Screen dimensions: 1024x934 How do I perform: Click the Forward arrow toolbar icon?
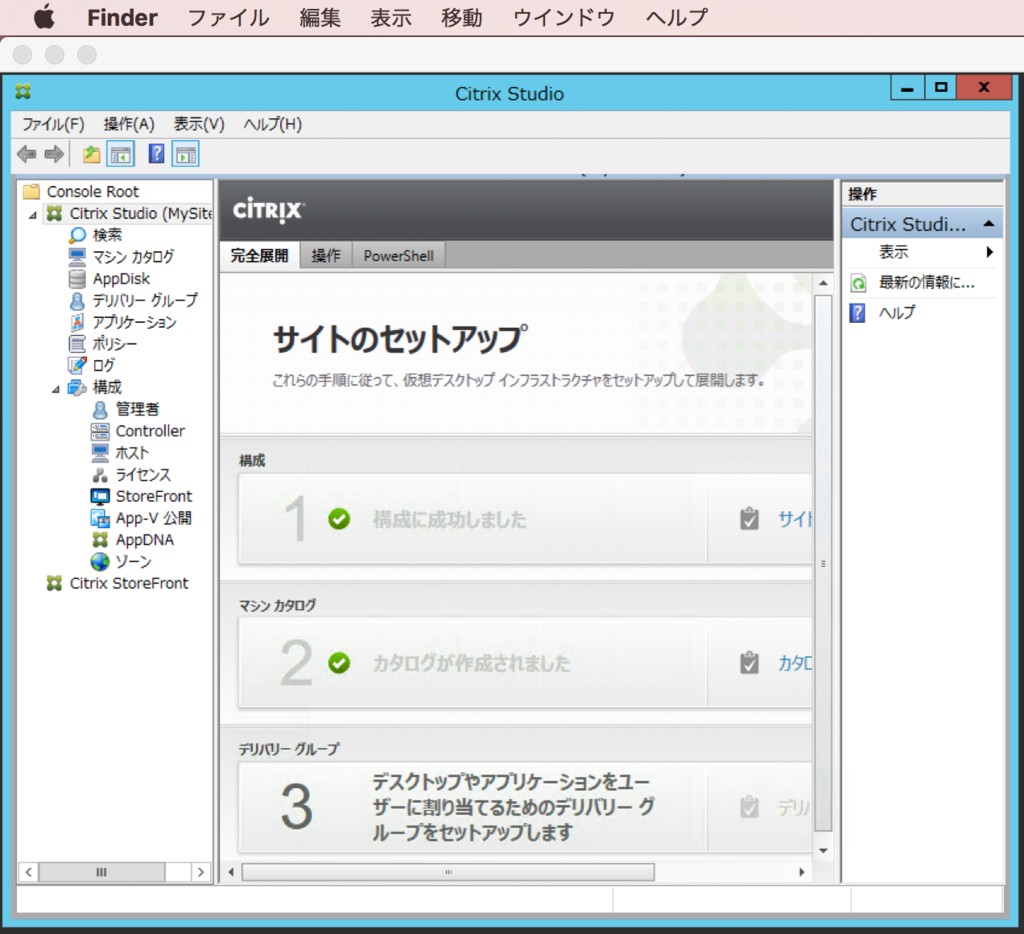[54, 155]
